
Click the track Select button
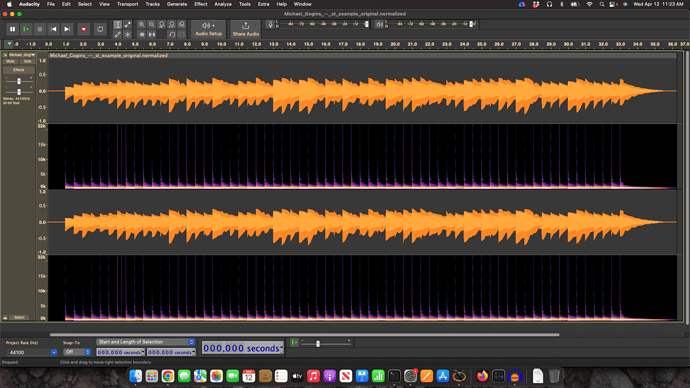pyautogui.click(x=19, y=317)
